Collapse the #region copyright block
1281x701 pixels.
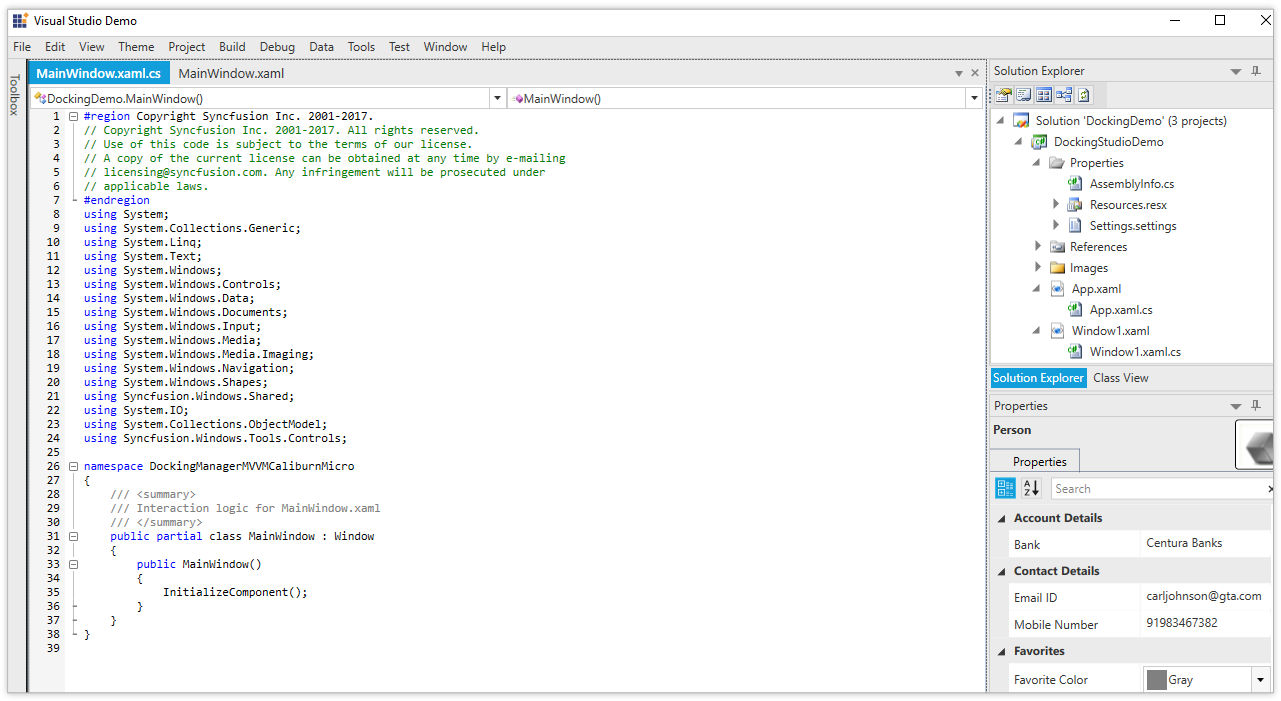73,116
